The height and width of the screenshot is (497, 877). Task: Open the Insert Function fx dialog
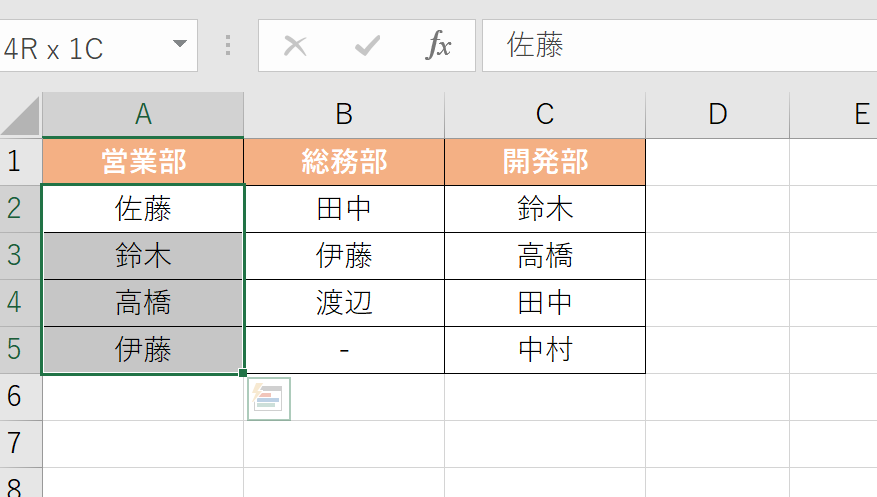pyautogui.click(x=438, y=46)
